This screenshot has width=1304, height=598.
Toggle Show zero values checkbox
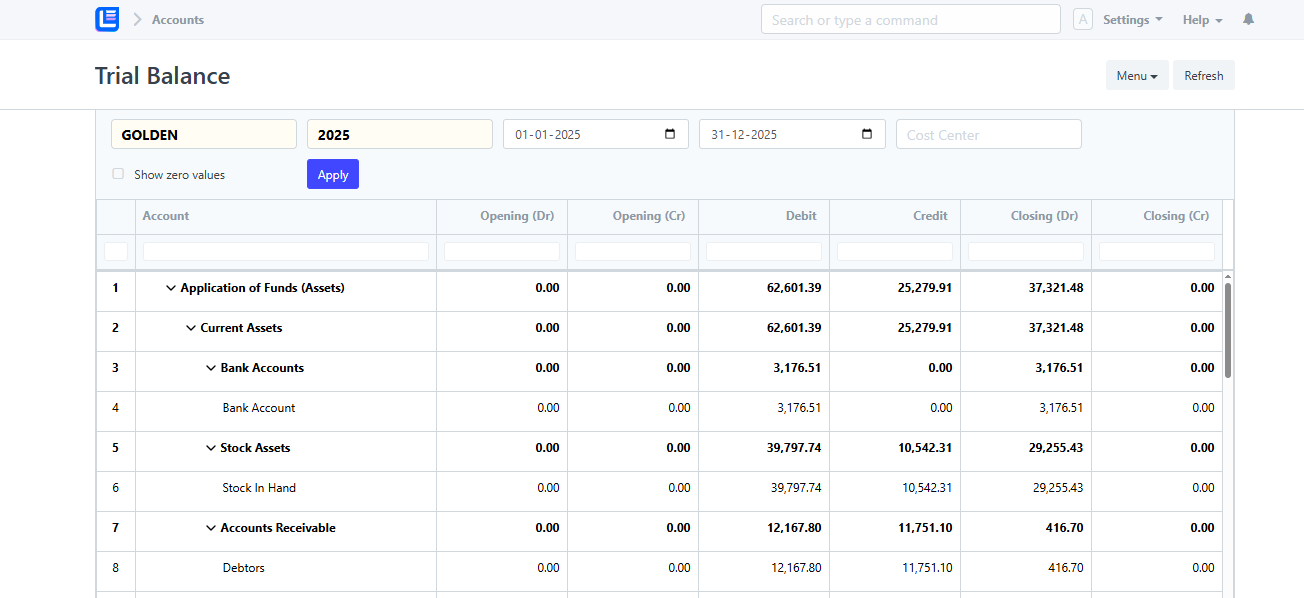click(118, 174)
